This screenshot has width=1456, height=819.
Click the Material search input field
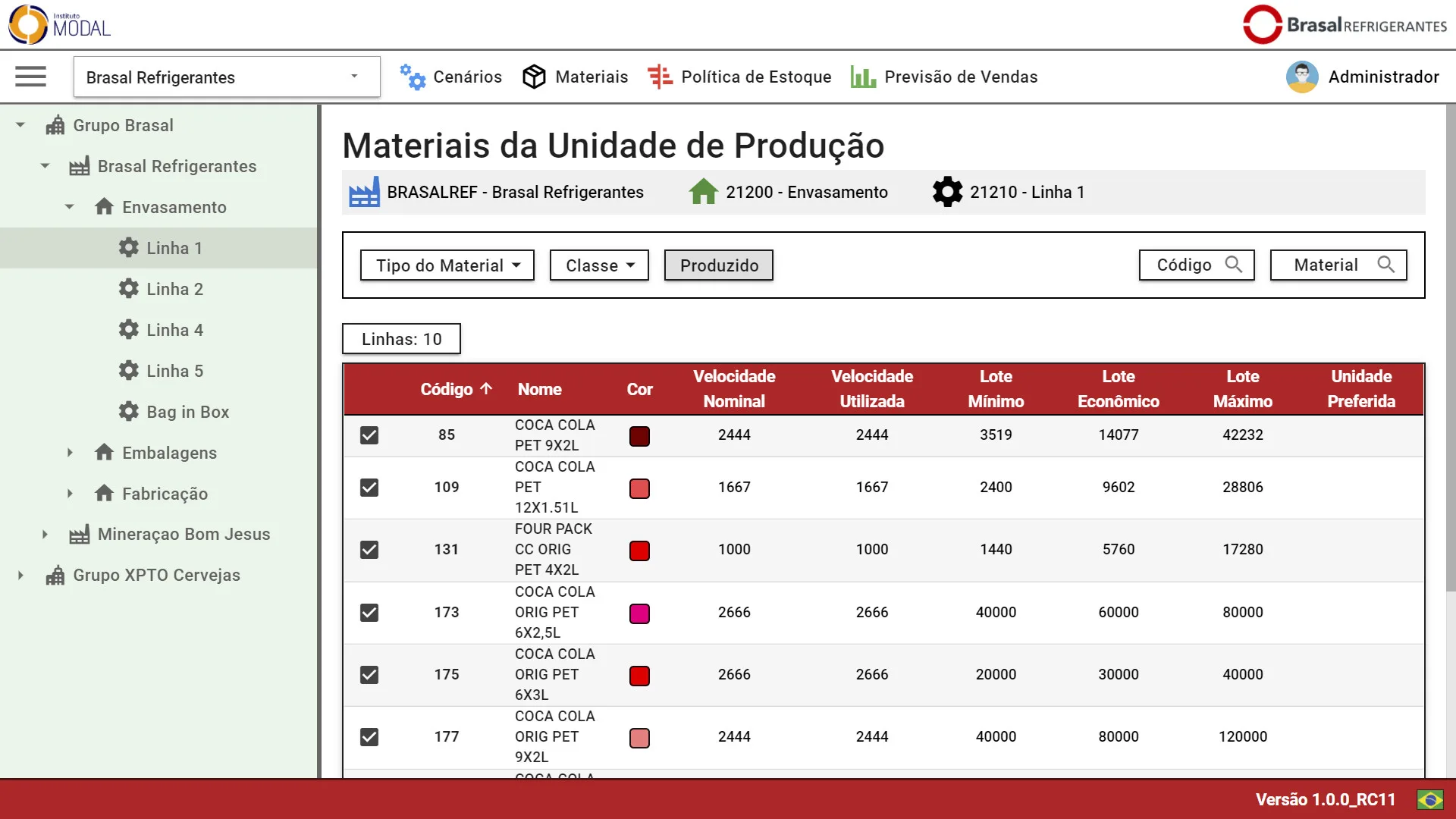point(1326,265)
